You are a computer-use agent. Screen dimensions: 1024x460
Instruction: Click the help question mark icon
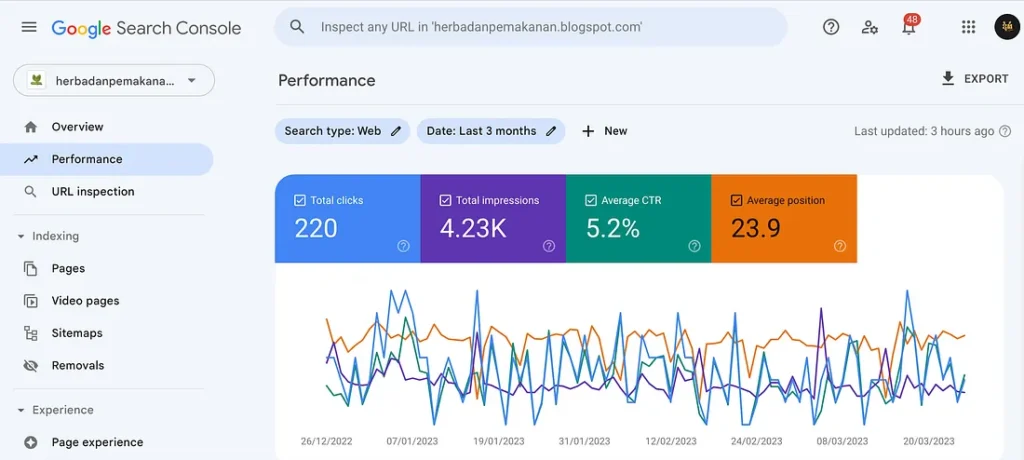coord(831,27)
